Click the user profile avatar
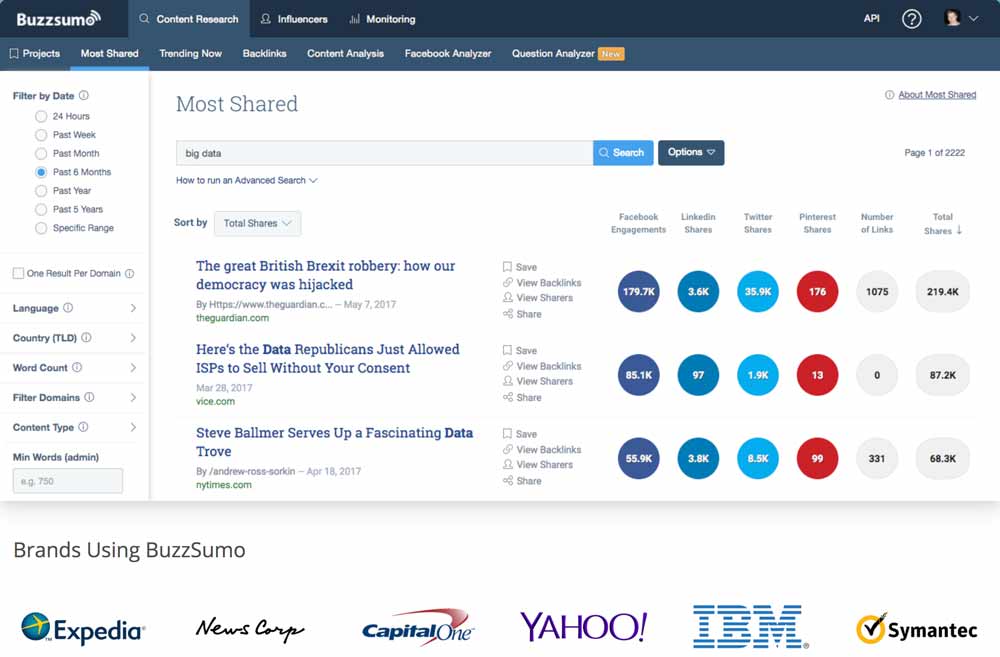The image size is (1000, 657). click(x=952, y=18)
